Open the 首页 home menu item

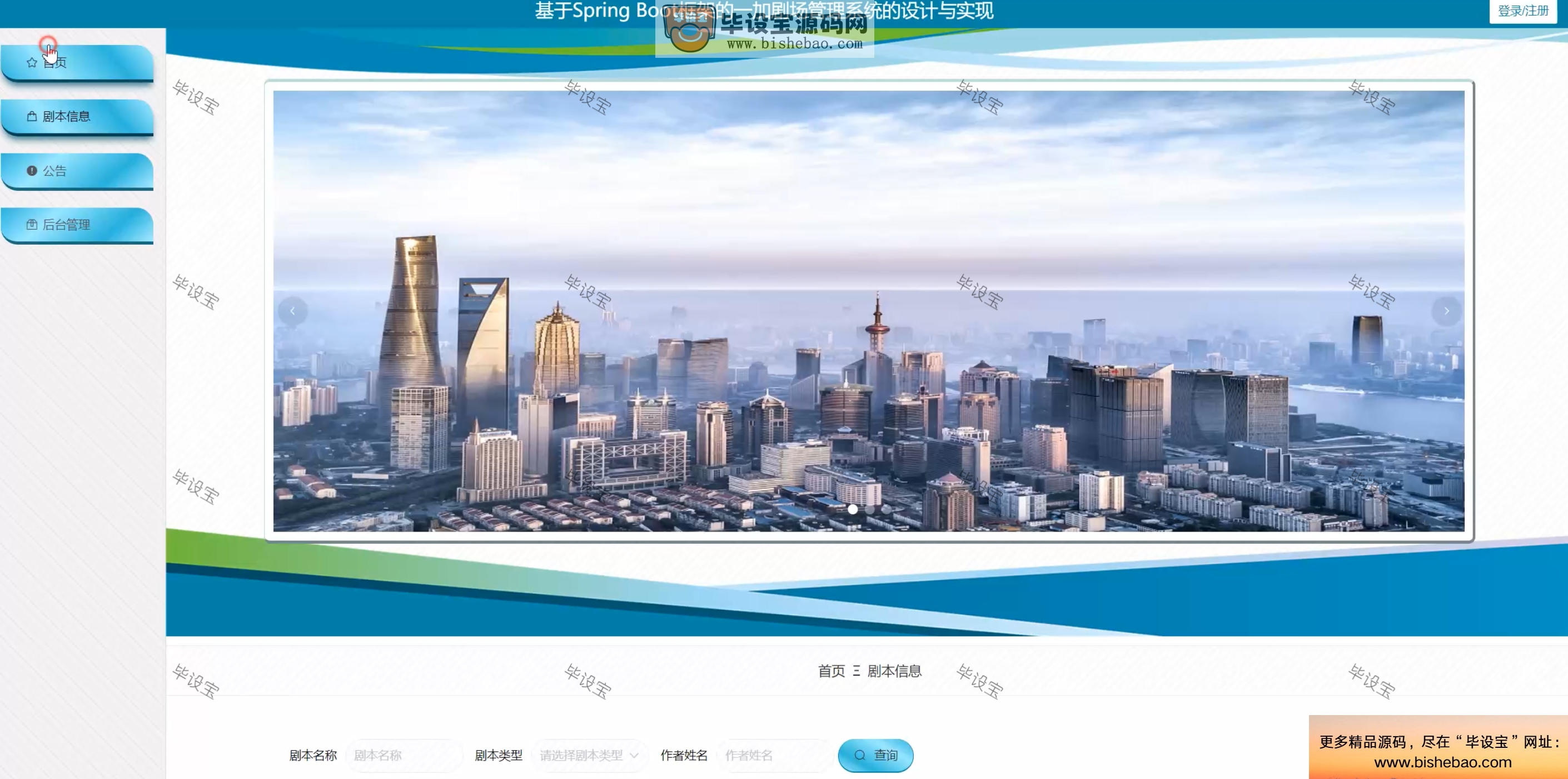[x=77, y=62]
